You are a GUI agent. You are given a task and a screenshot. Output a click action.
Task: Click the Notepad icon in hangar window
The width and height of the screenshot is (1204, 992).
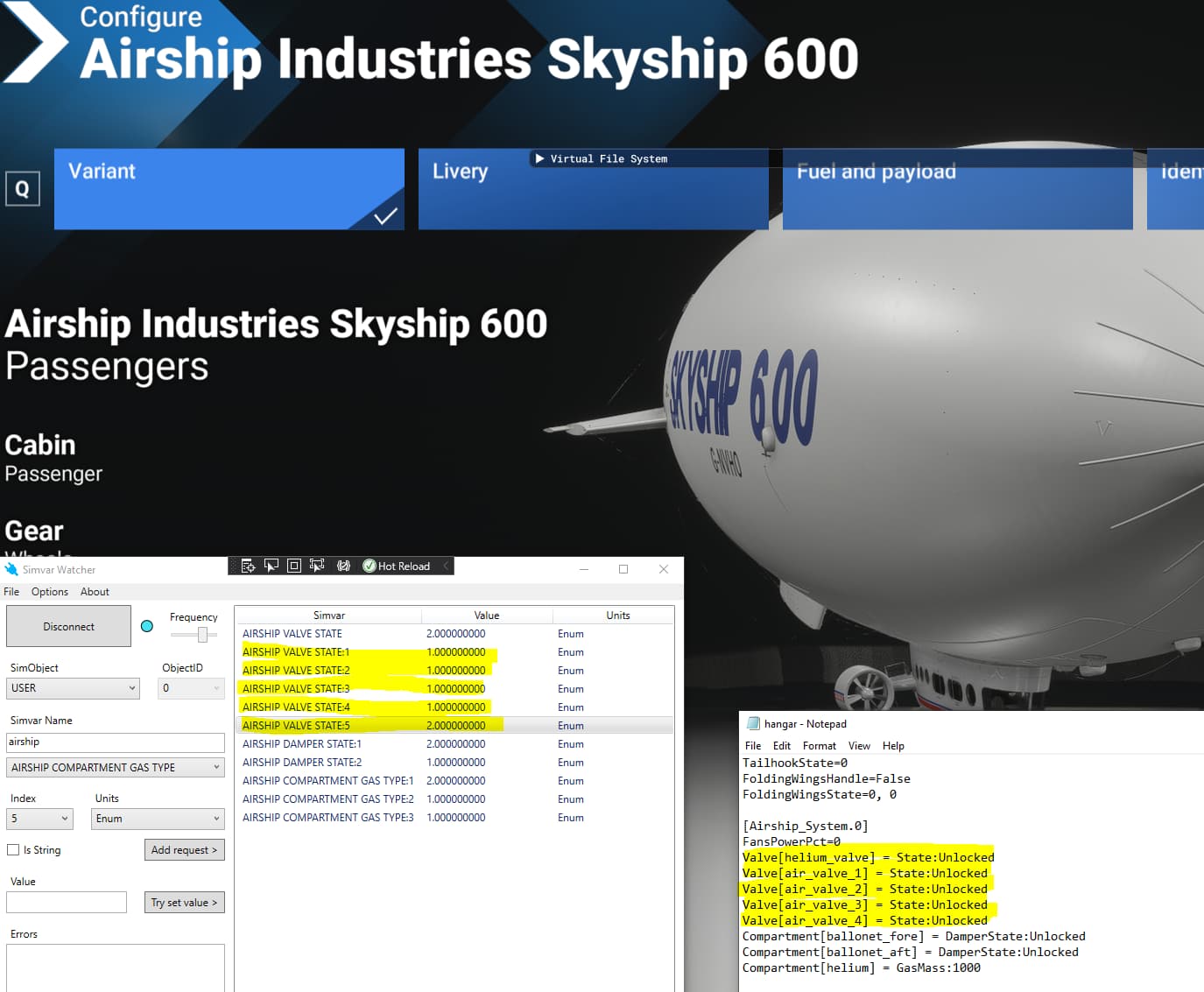click(753, 724)
